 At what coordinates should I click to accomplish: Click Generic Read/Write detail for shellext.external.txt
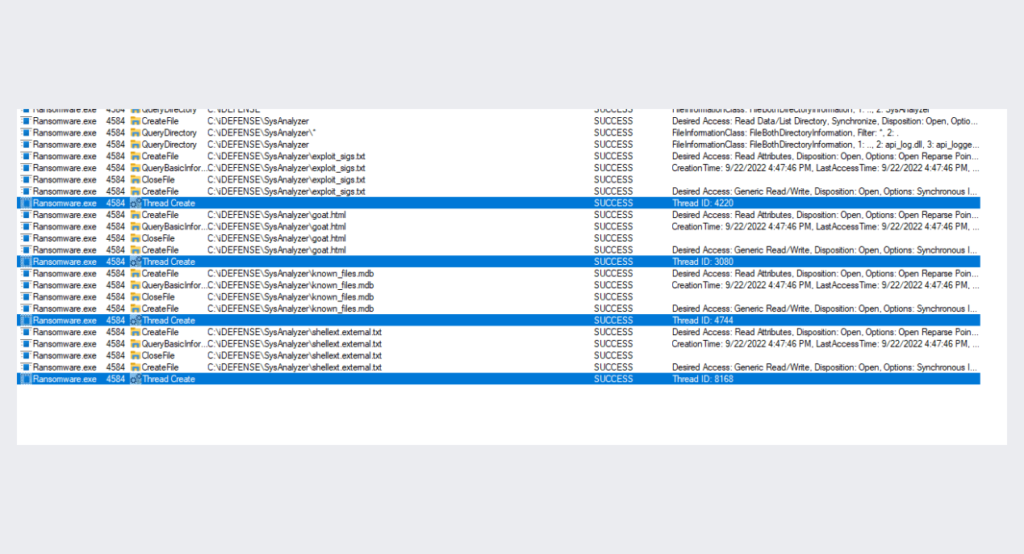pos(825,368)
